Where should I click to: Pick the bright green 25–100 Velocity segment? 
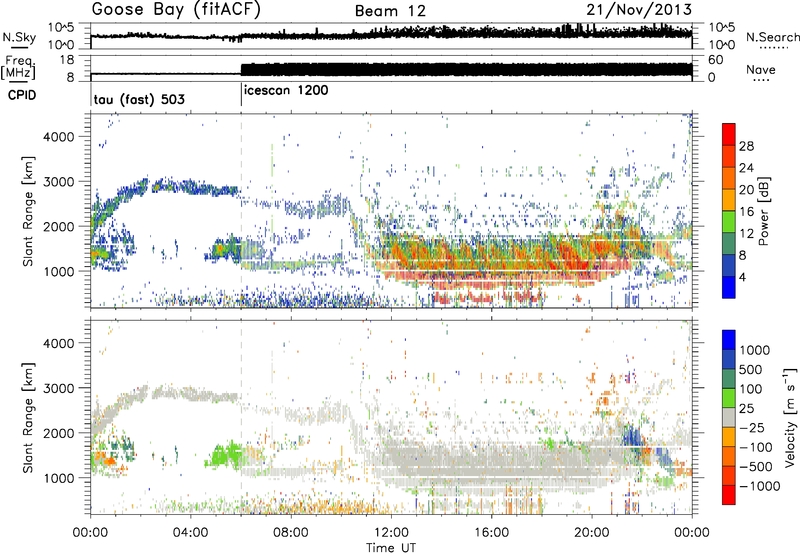[x=729, y=398]
